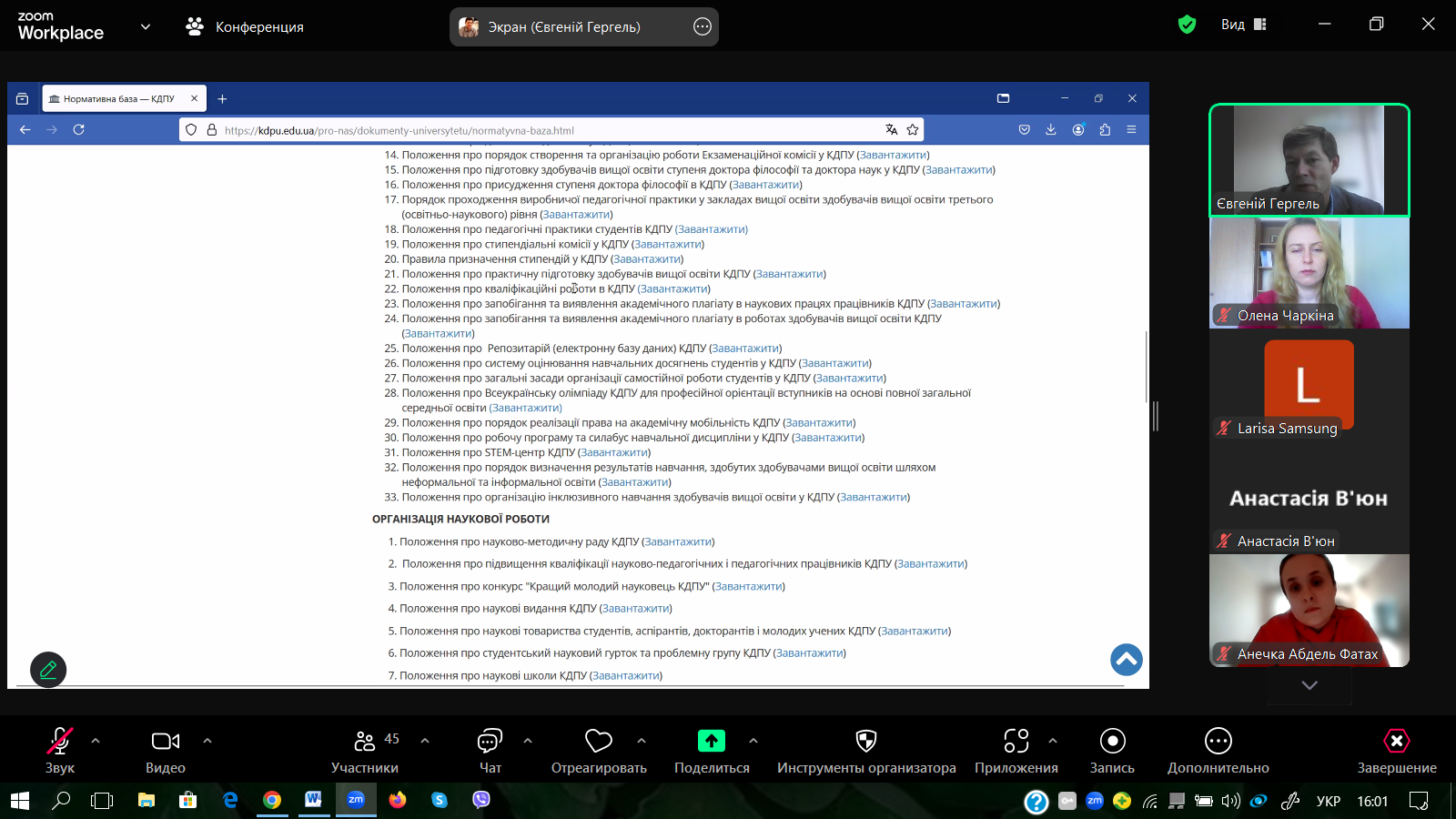The height and width of the screenshot is (819, 1456).
Task: Open Google Chrome from the taskbar
Action: click(x=271, y=800)
